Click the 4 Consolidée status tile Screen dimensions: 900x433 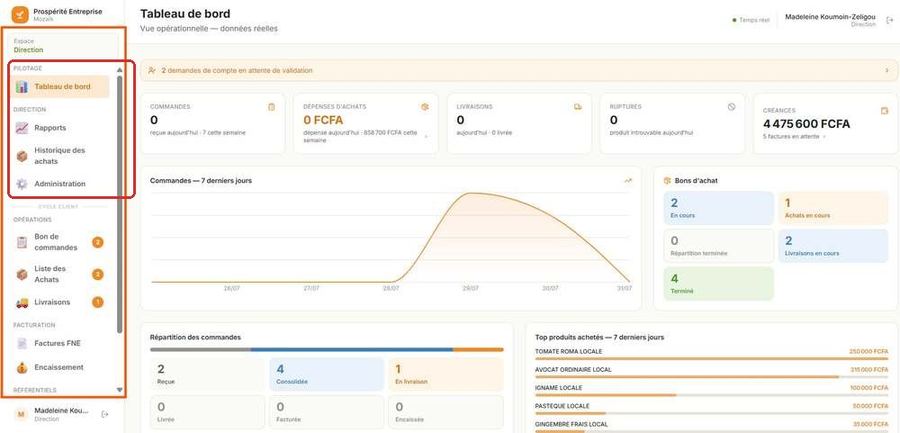[327, 374]
